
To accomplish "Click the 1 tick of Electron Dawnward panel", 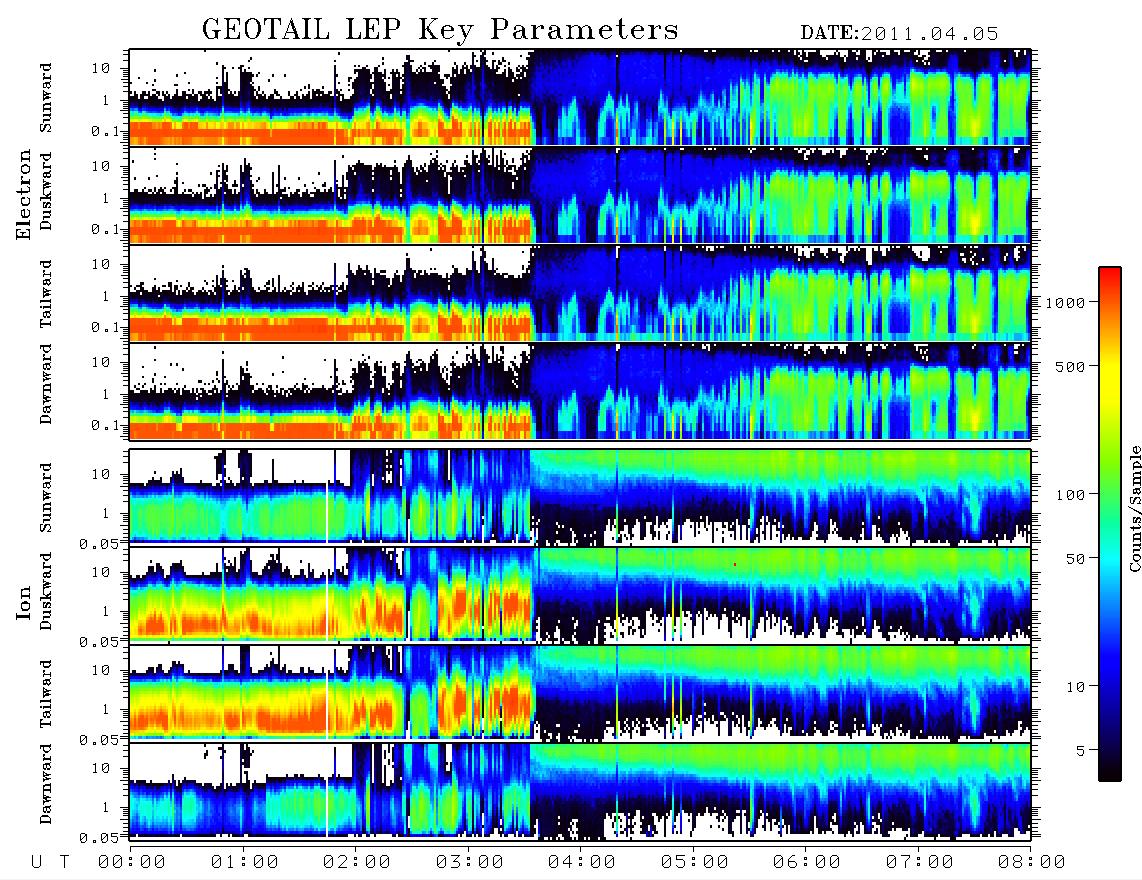I will [106, 394].
